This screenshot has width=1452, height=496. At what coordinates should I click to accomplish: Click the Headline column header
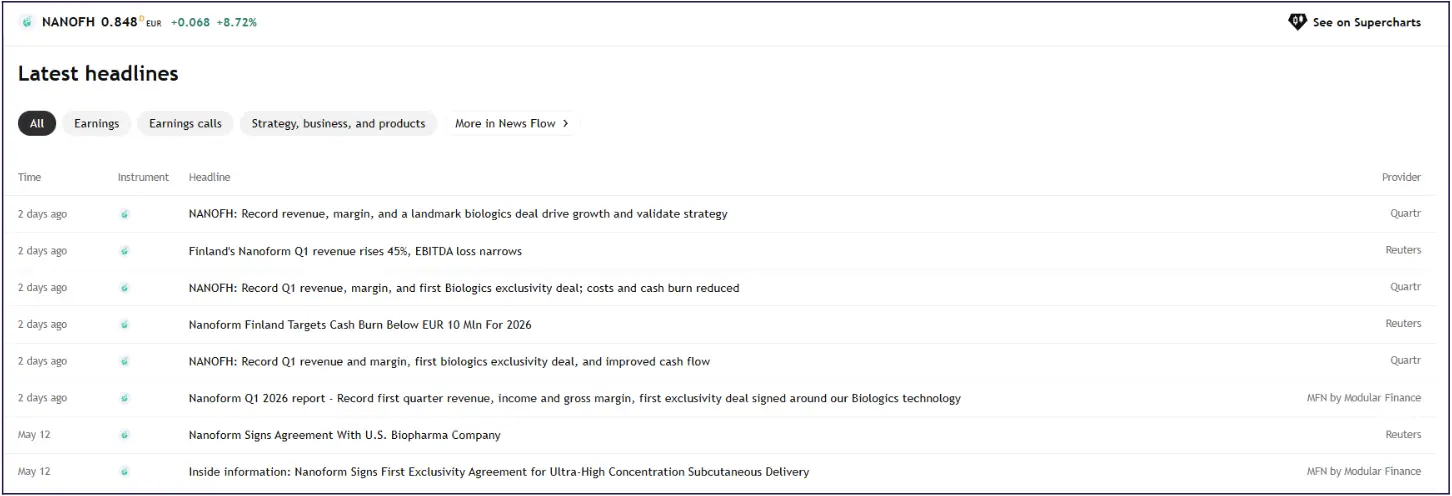[x=209, y=177]
